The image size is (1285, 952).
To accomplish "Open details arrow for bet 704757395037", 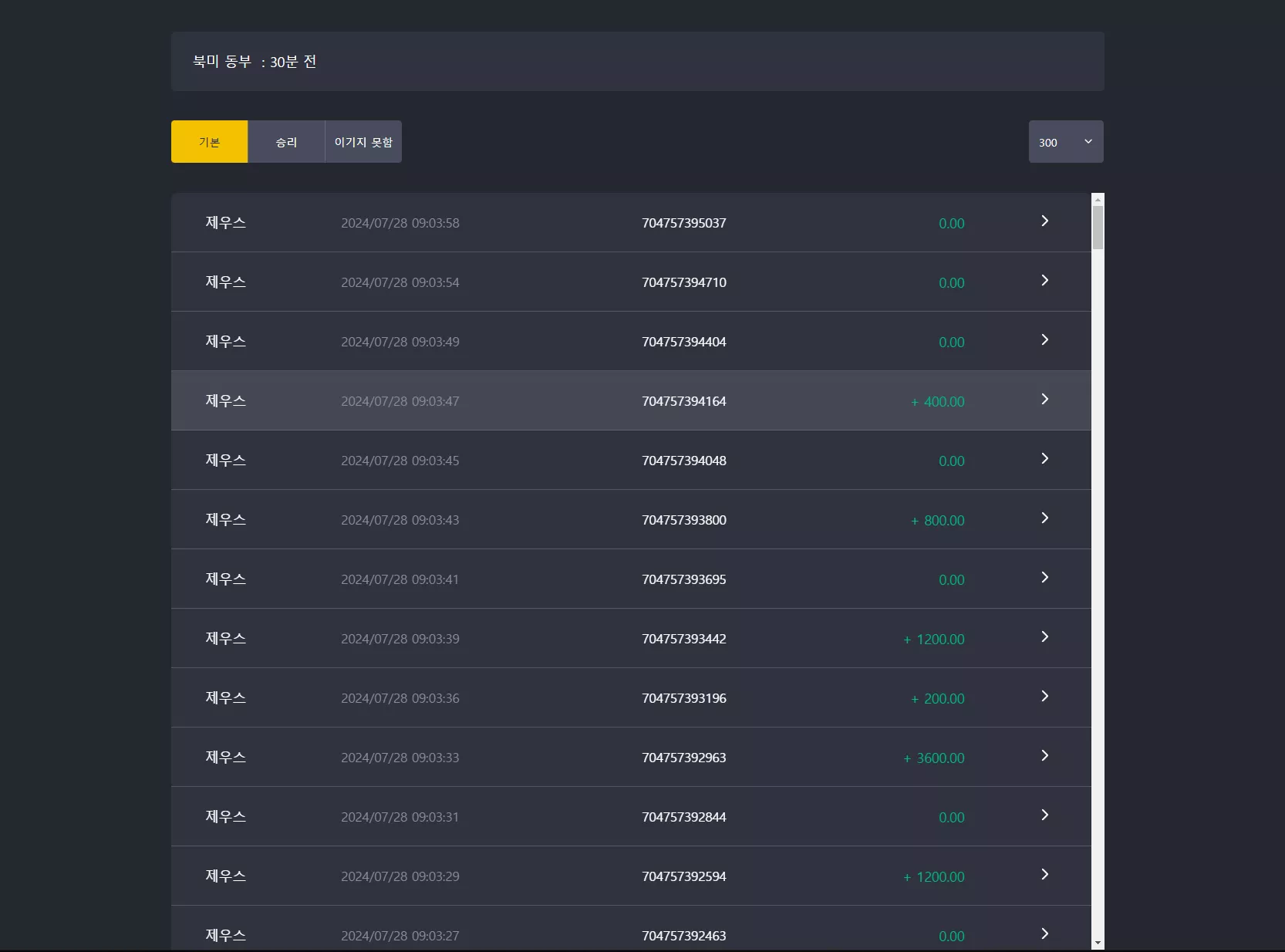I will (x=1044, y=221).
